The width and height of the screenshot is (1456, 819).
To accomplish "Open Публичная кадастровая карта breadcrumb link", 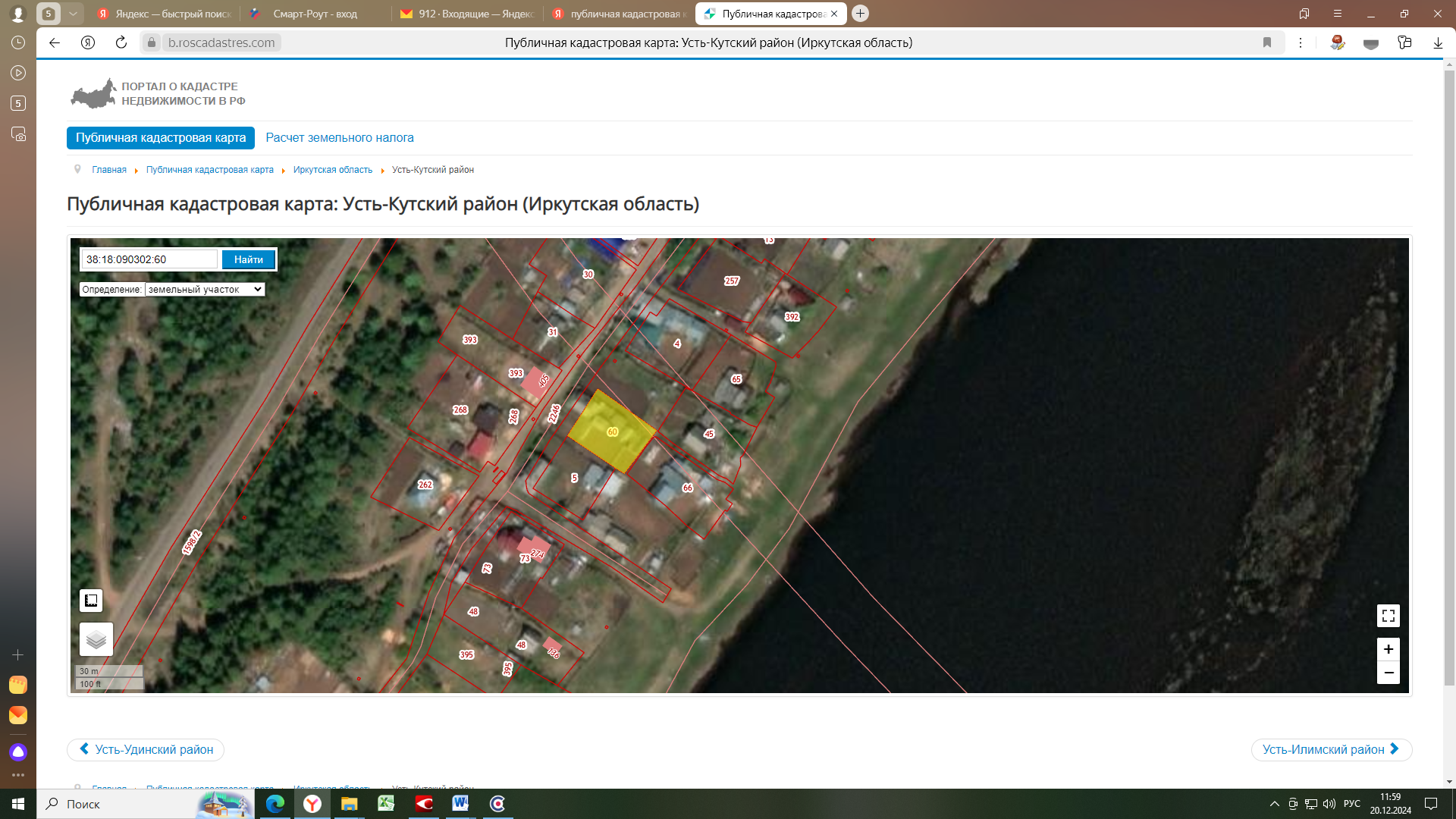I will tap(210, 170).
